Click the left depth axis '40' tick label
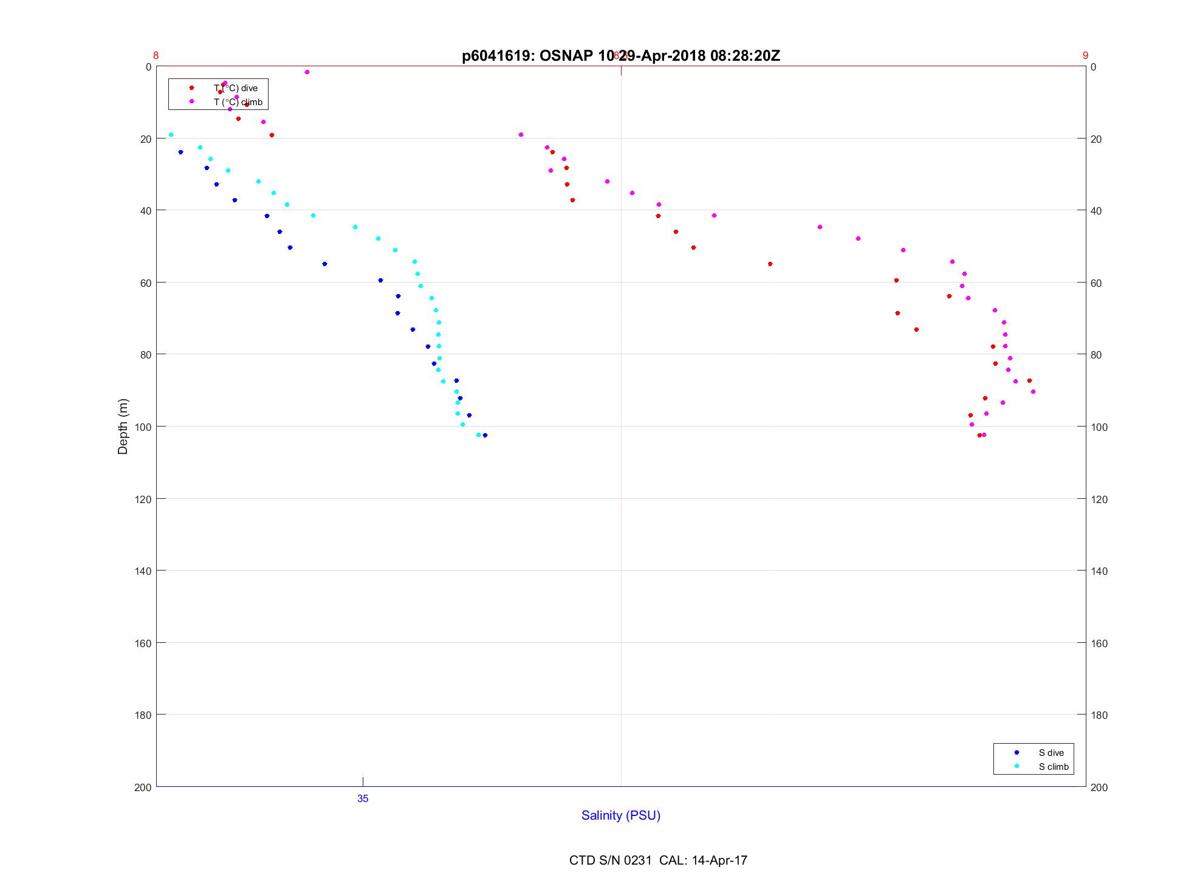This screenshot has width=1200, height=885. point(146,211)
